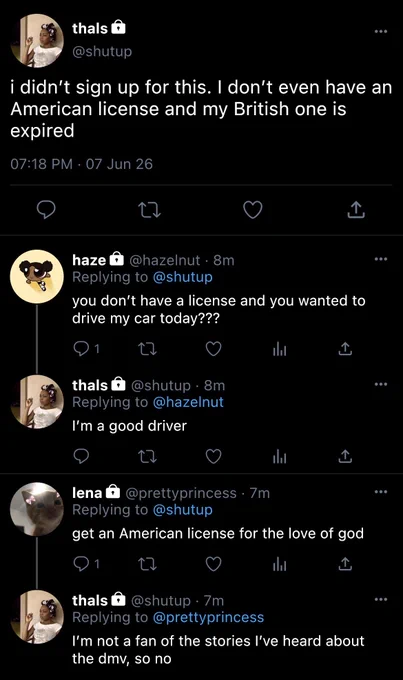Open the @shutup handle under thals' name
The height and width of the screenshot is (680, 403).
click(x=102, y=51)
